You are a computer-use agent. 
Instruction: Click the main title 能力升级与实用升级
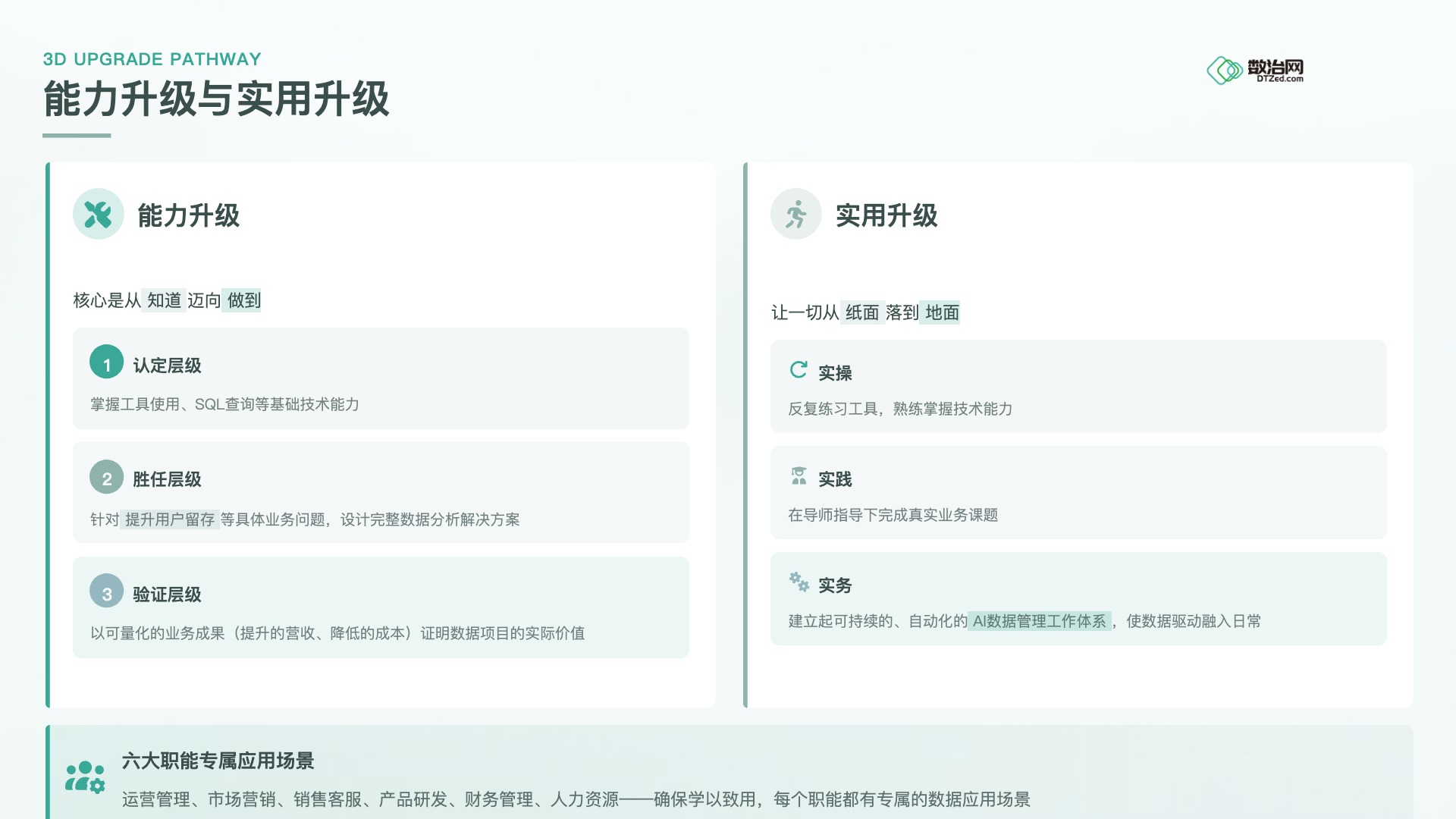tap(216, 99)
